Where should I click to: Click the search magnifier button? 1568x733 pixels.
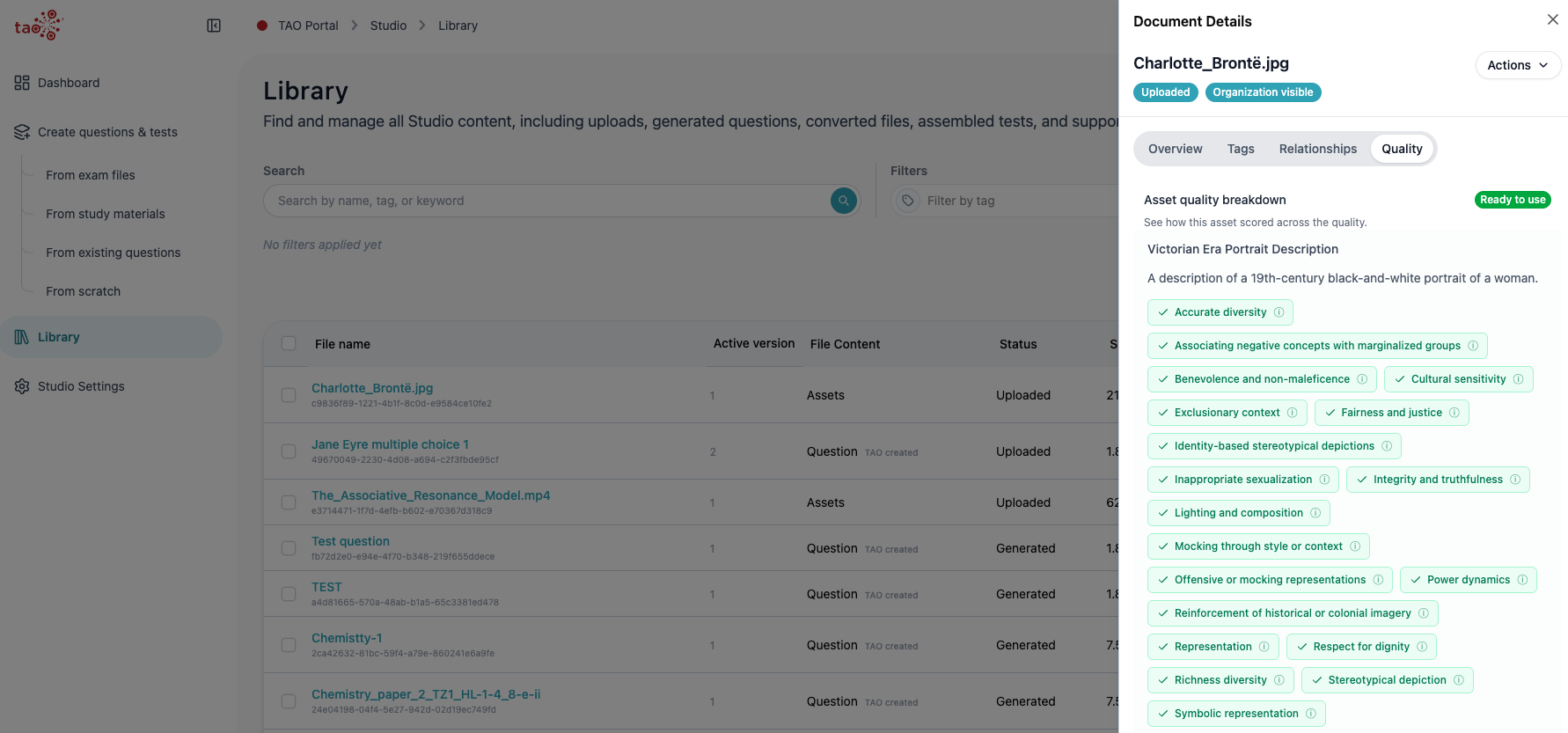[x=843, y=201]
